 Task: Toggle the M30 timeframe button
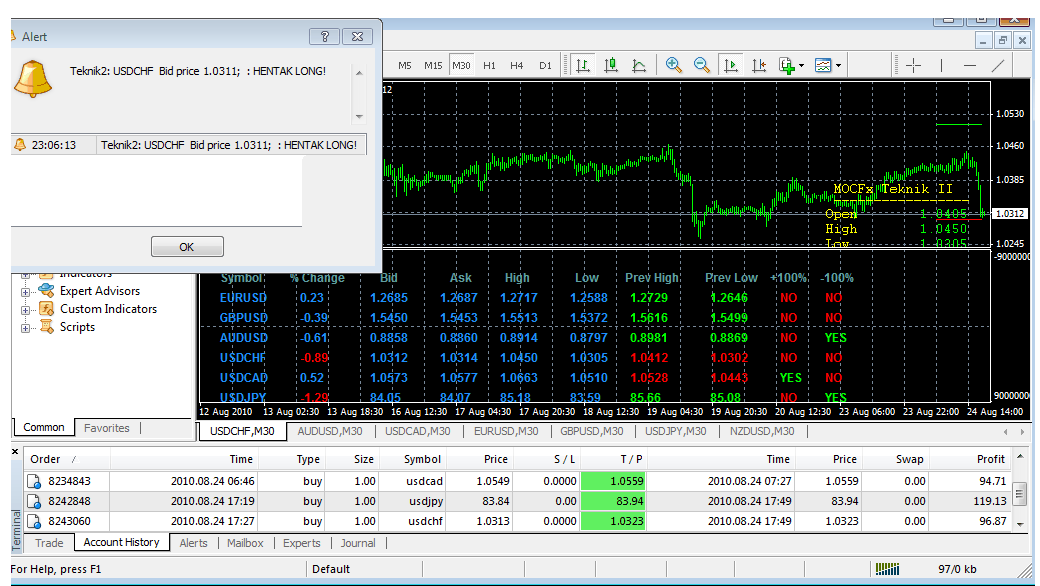[x=461, y=66]
